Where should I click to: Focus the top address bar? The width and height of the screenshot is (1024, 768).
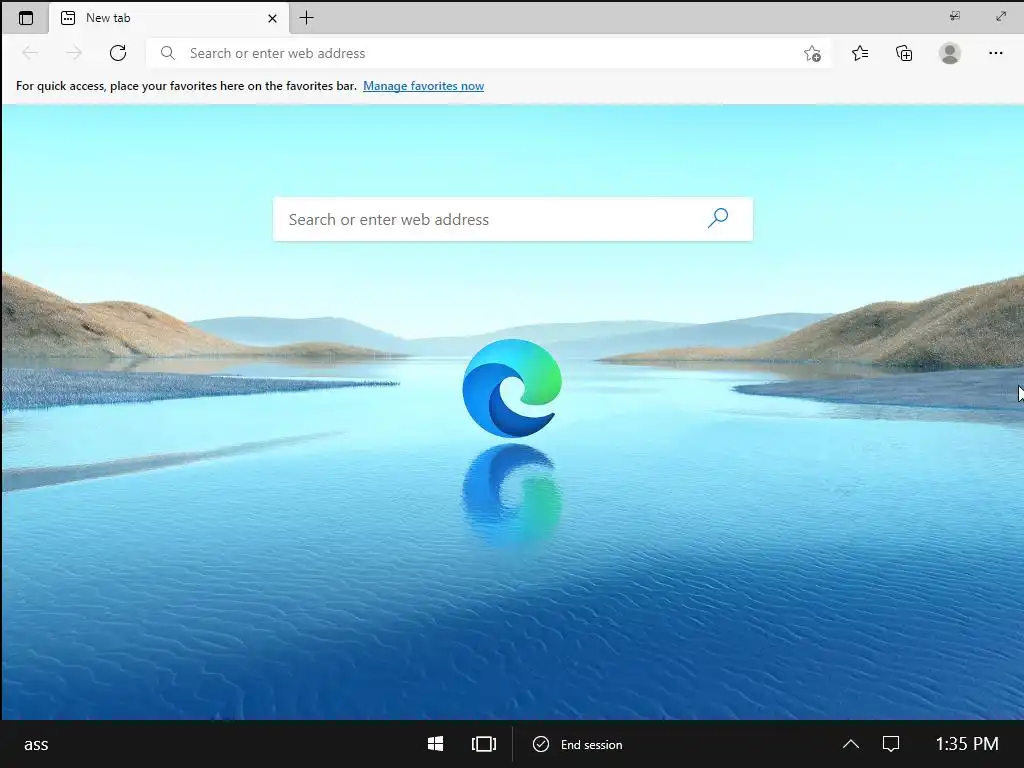click(x=489, y=53)
